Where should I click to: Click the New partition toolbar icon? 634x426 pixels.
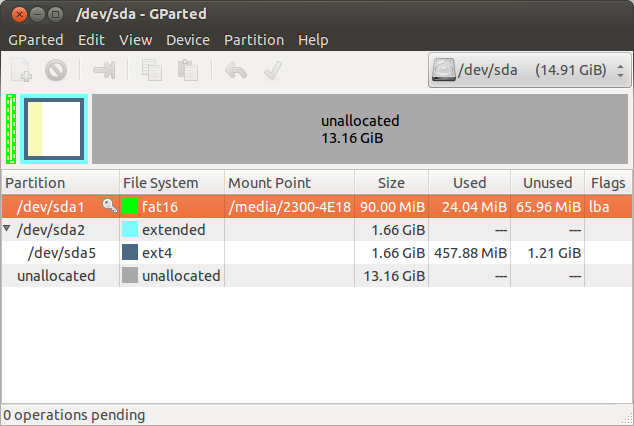21,71
